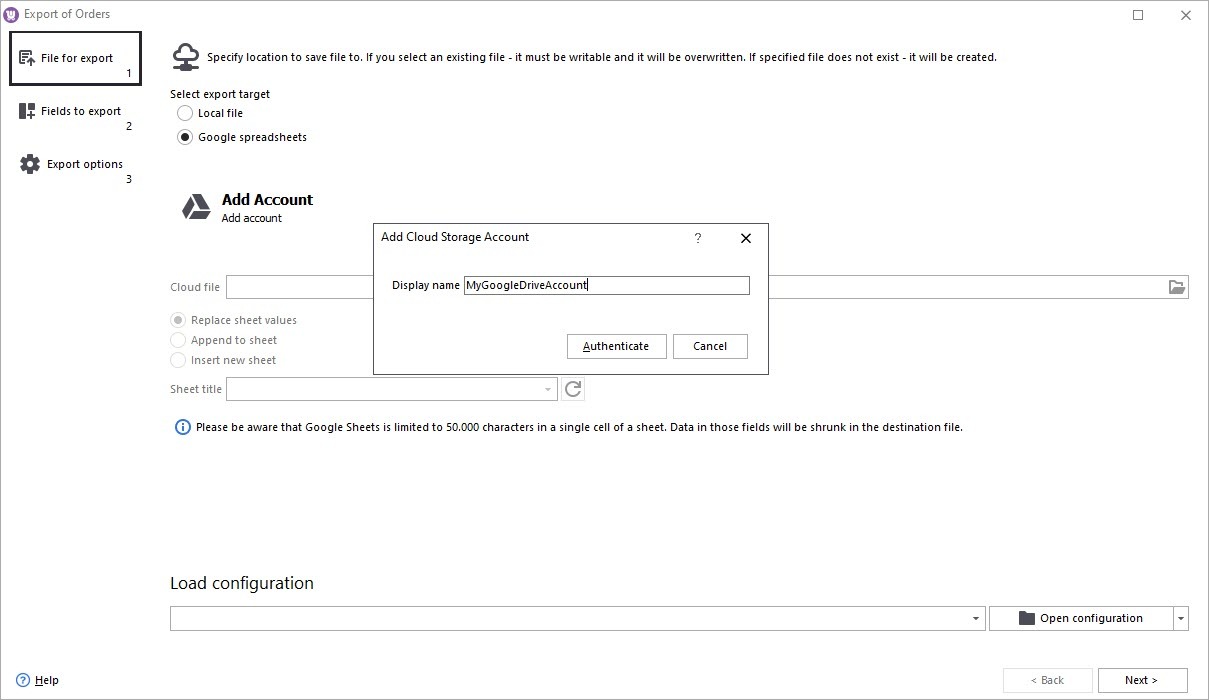The height and width of the screenshot is (700, 1209).
Task: Click the question mark help icon in dialog
Action: (697, 238)
